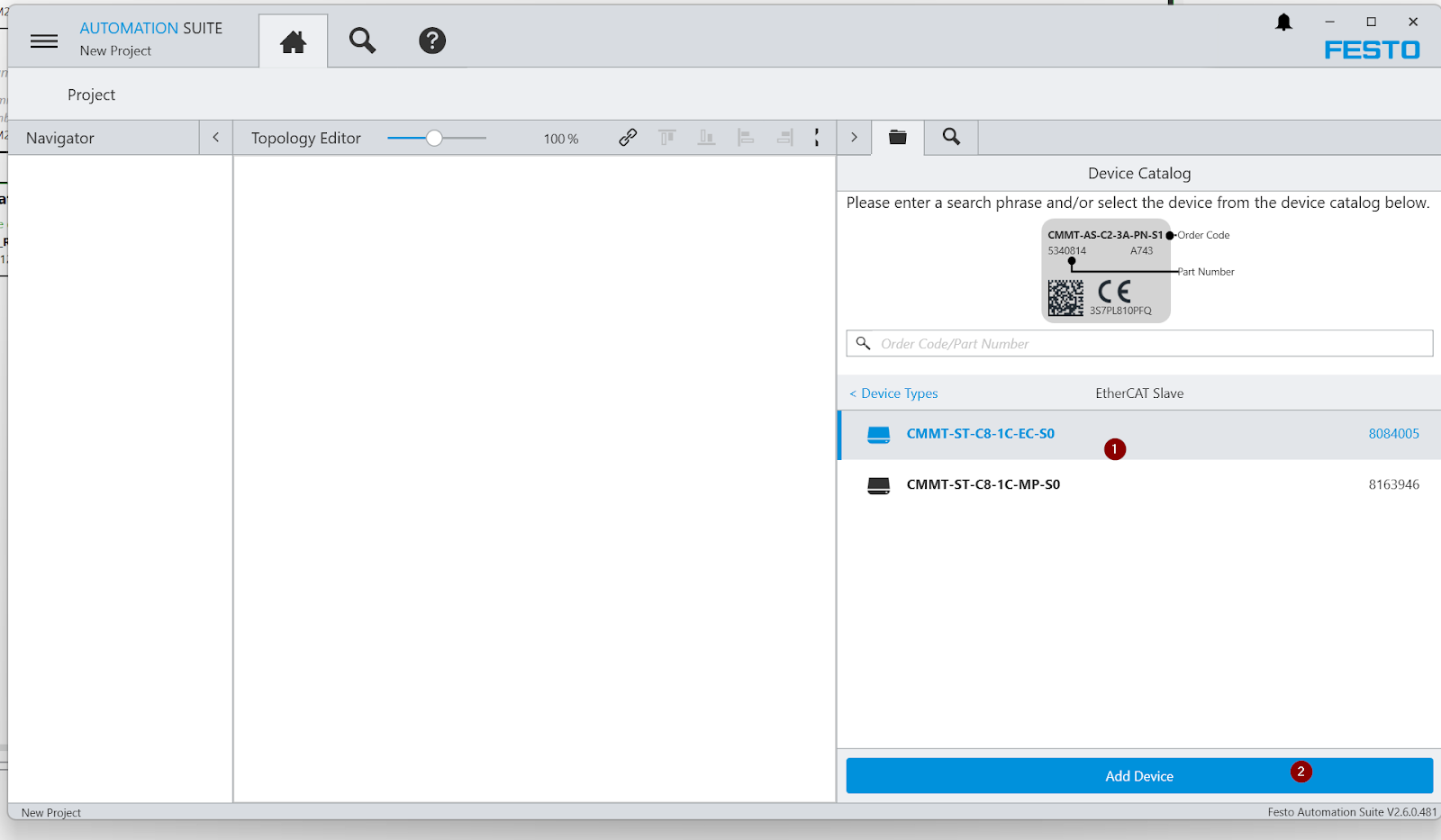Click the Topology Editor label
This screenshot has width=1441, height=840.
[x=305, y=138]
